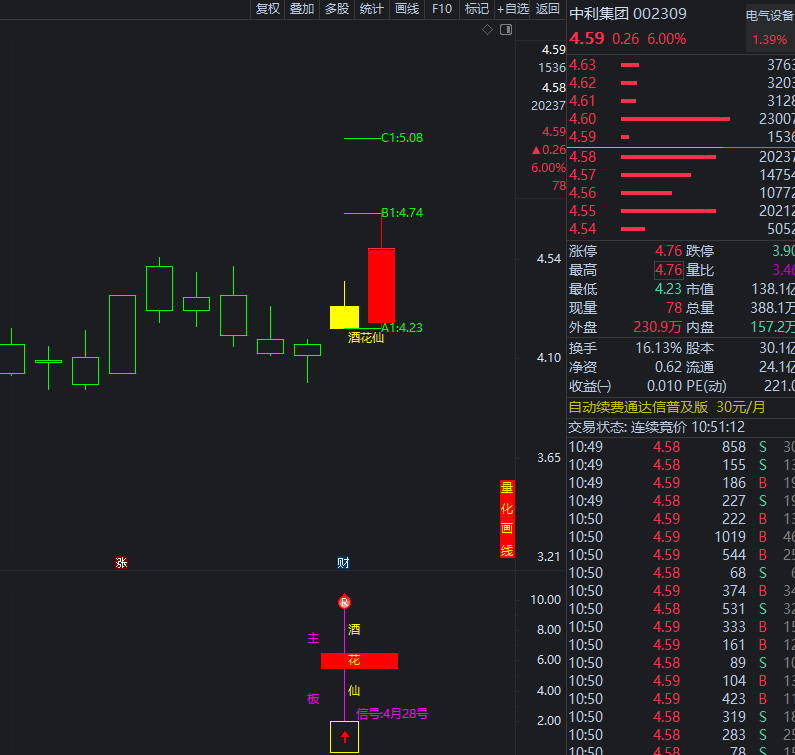795x755 pixels.
Task: Open the 叠加 overlay option
Action: (x=301, y=9)
